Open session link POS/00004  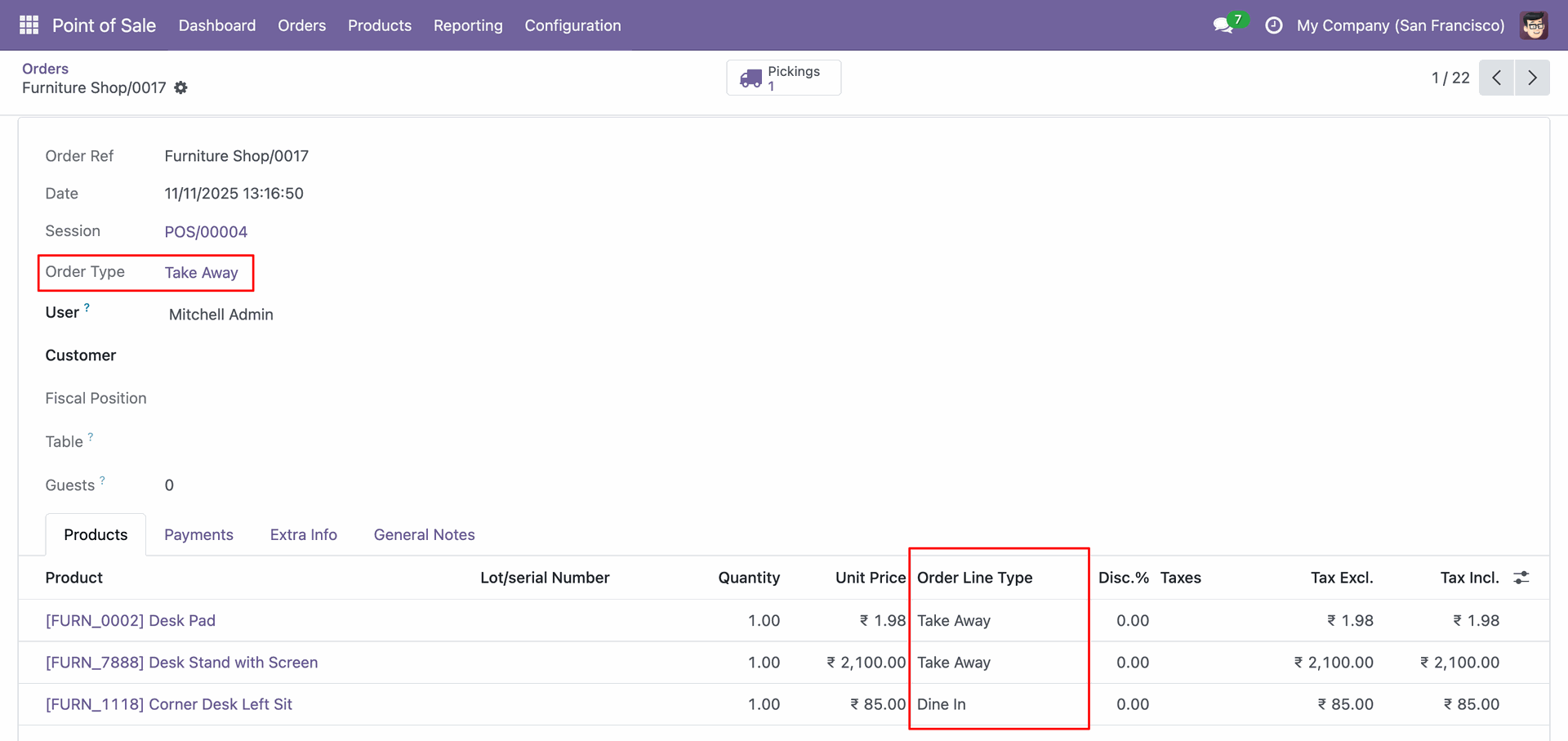click(x=206, y=232)
